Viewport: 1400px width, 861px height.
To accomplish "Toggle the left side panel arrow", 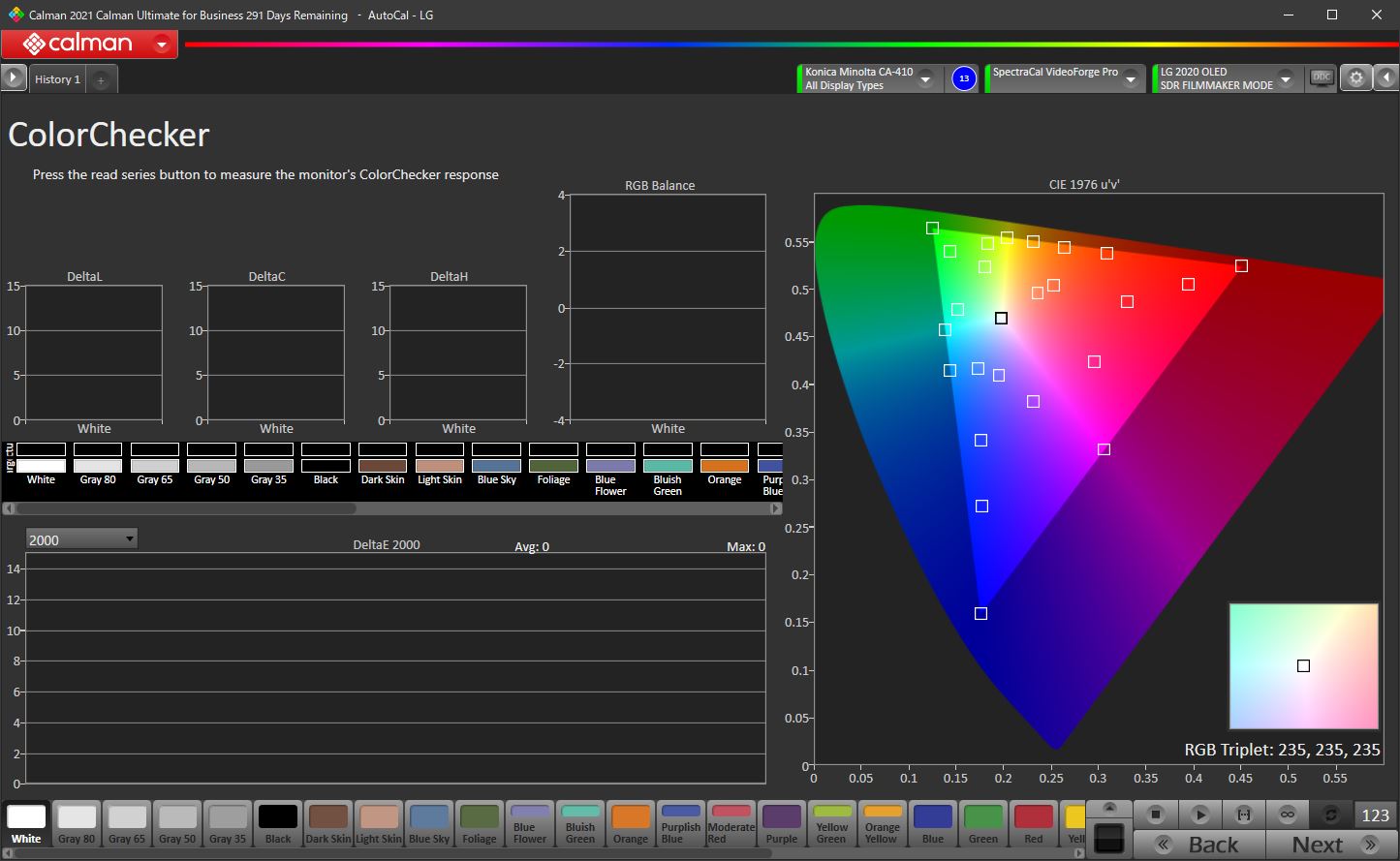I will 13,78.
